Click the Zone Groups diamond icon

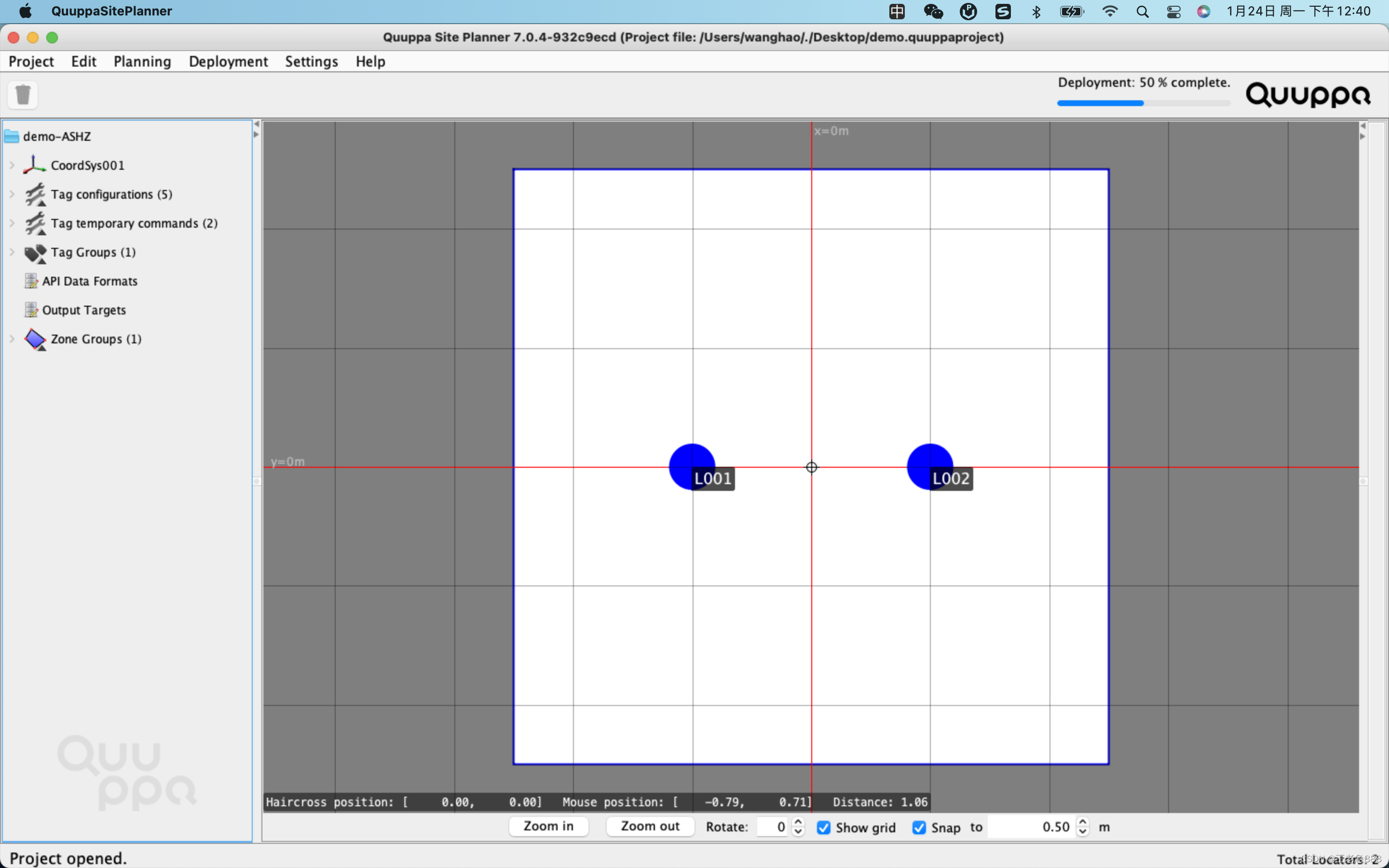coord(35,339)
